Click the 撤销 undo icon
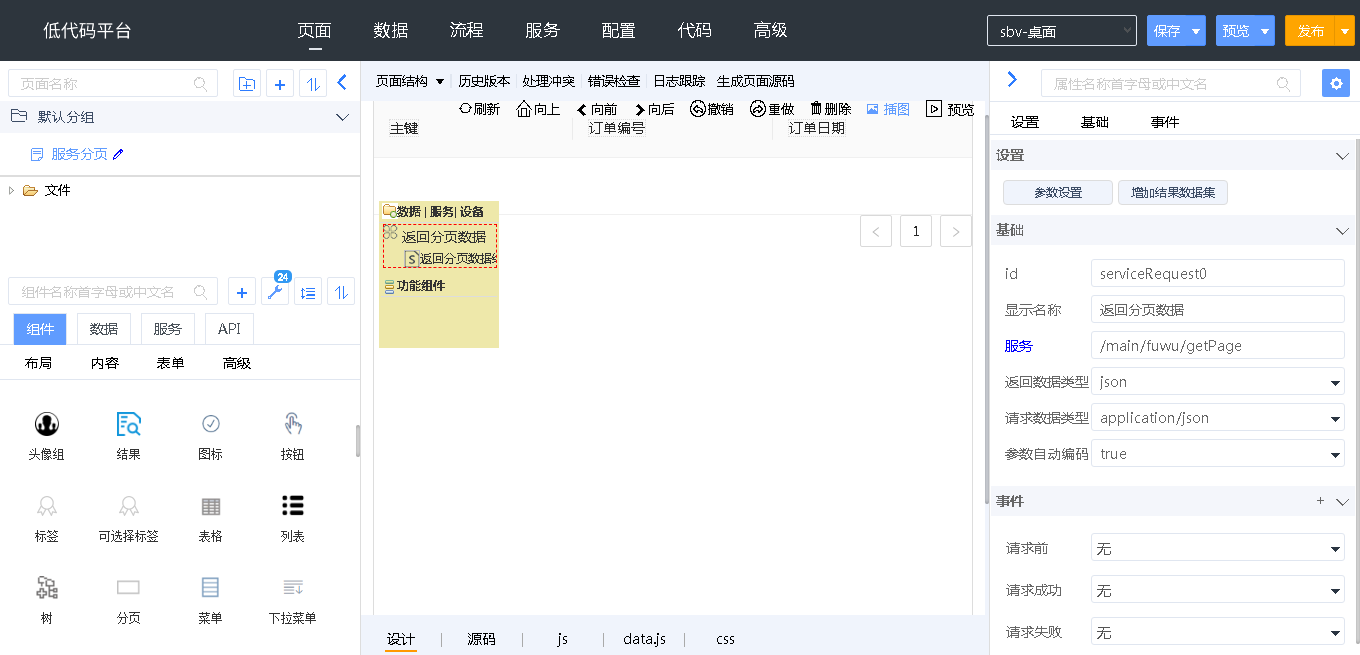 click(x=698, y=109)
